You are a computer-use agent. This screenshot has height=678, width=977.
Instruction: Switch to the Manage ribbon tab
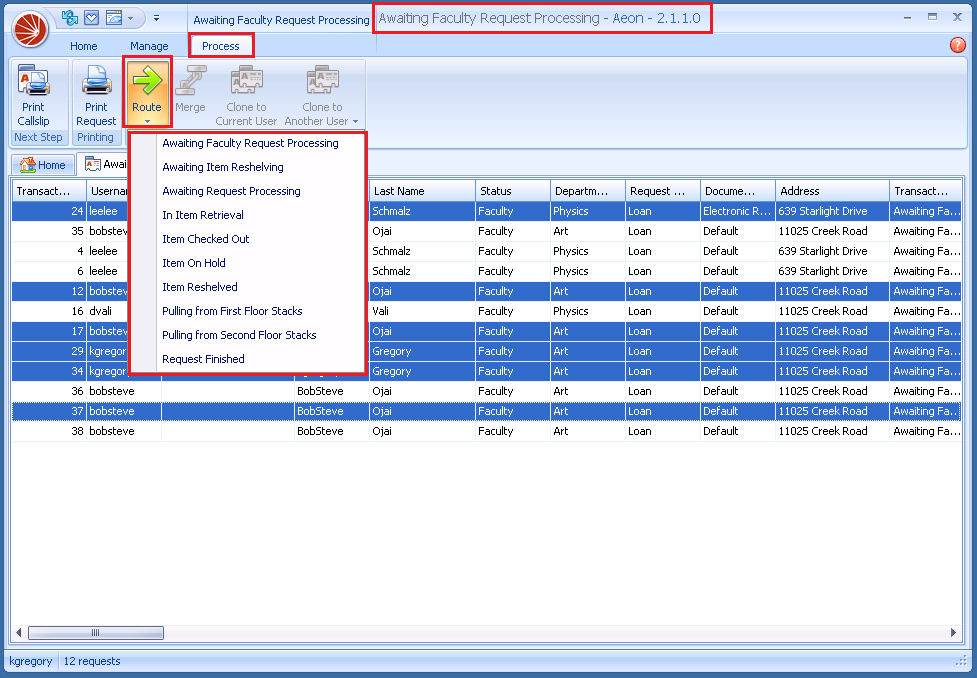point(149,45)
